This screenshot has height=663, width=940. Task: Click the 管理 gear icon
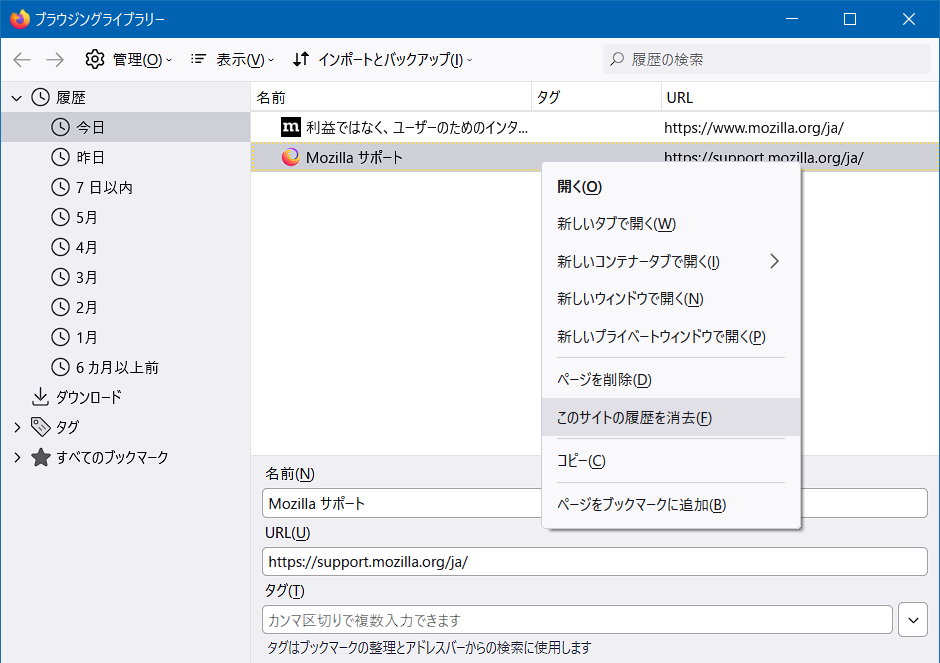click(95, 59)
